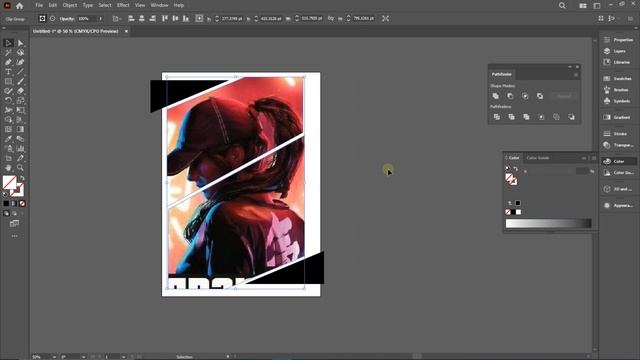Select the Shaper tool
The height and width of the screenshot is (360, 640).
point(8,91)
